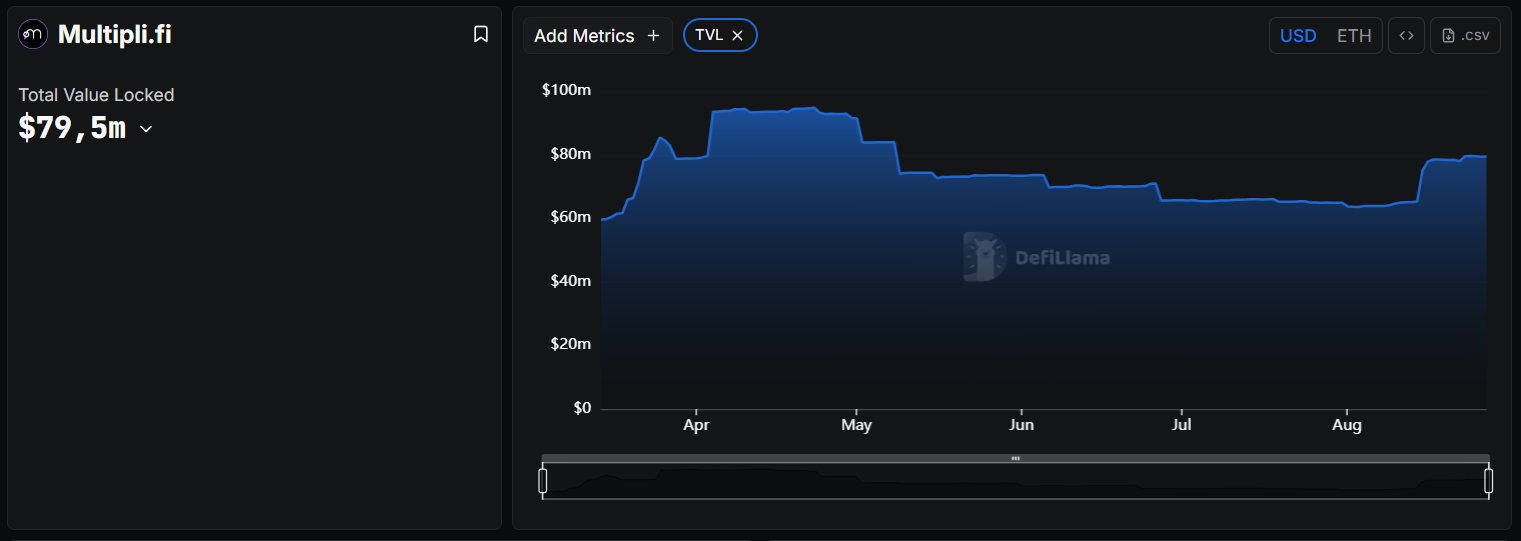Switch chart denomination to USD

pos(1298,36)
